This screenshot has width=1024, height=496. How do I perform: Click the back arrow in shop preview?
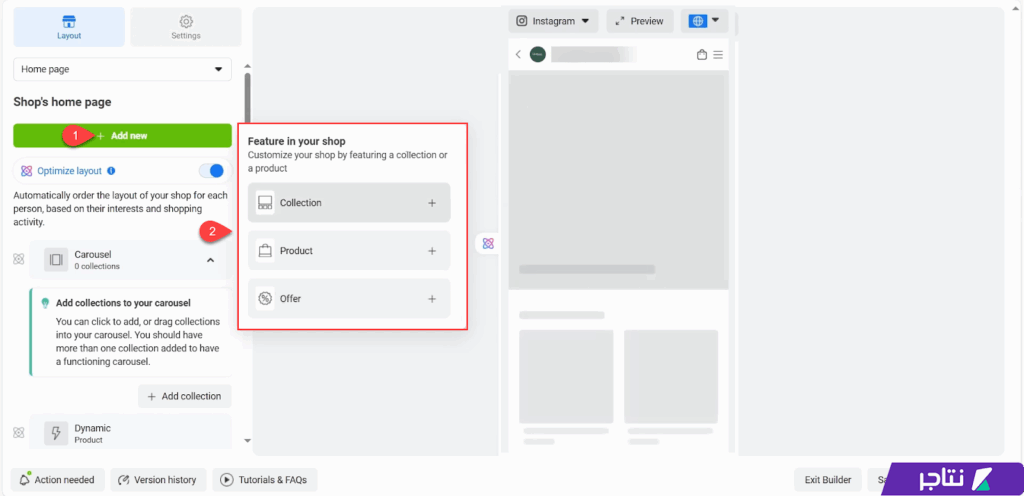518,55
